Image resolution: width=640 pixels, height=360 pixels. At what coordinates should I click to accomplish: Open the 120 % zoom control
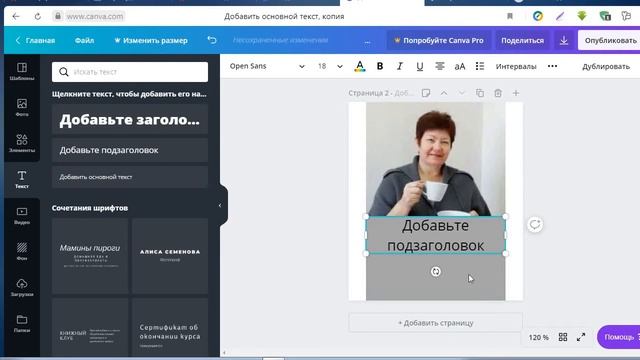point(538,337)
